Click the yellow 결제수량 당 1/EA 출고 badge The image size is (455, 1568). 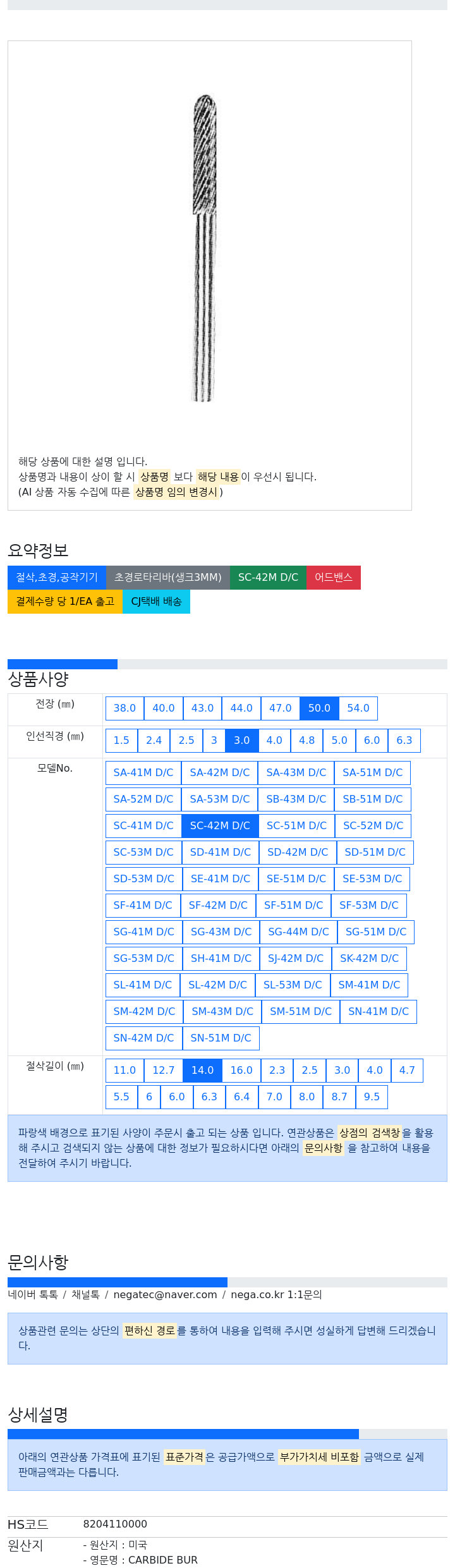coord(65,602)
